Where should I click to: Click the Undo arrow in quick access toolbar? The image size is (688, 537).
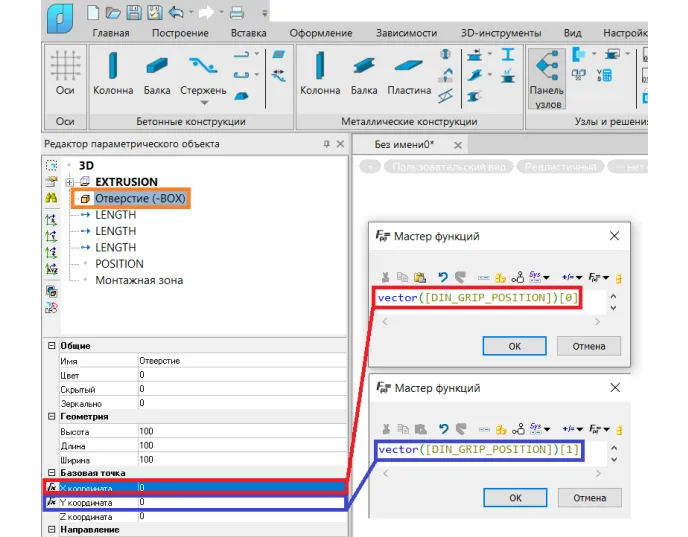(x=176, y=12)
